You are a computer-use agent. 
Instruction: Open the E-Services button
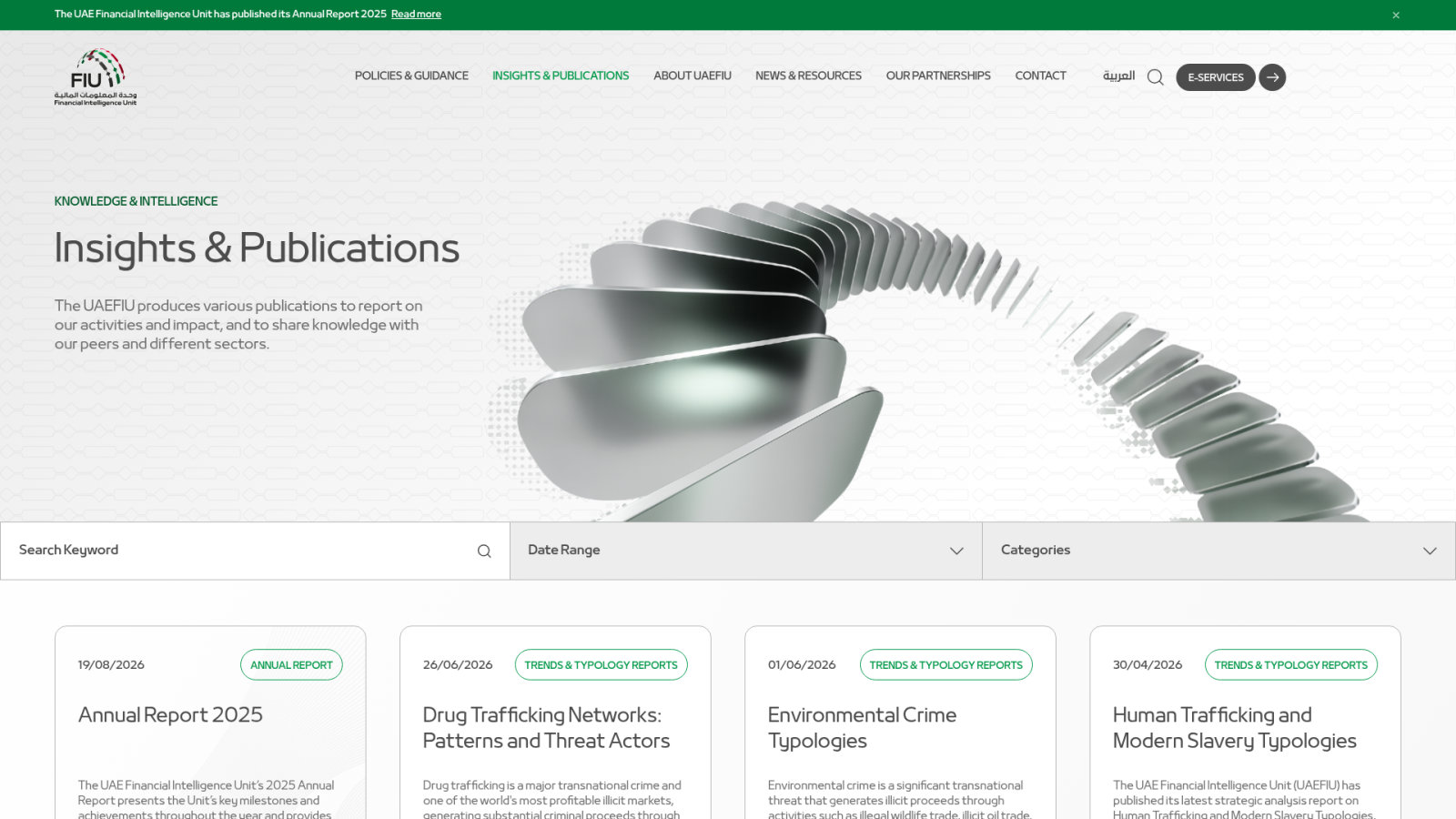coord(1216,77)
